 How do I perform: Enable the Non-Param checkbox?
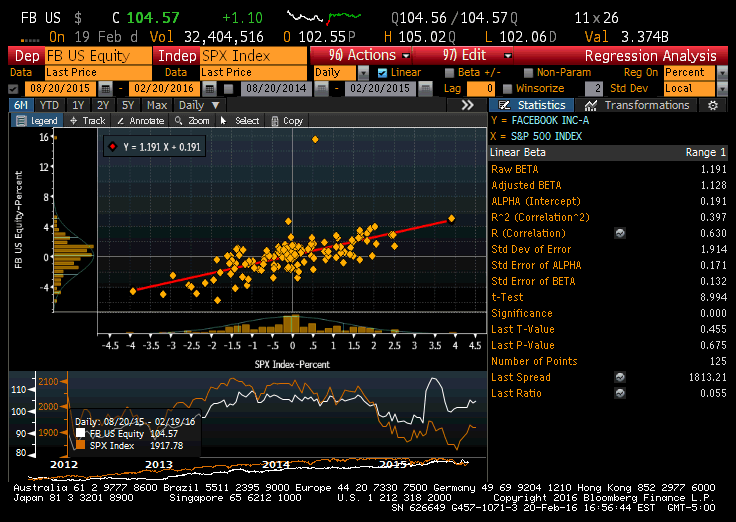click(x=528, y=73)
